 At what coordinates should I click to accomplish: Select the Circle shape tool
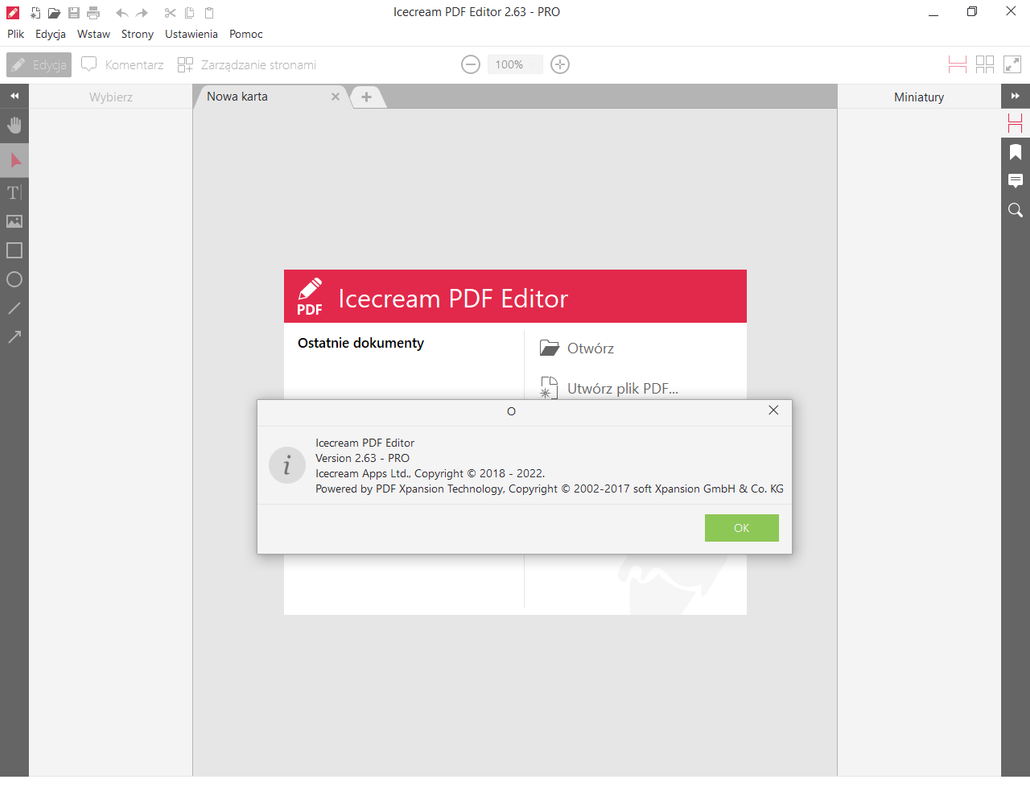coord(14,279)
